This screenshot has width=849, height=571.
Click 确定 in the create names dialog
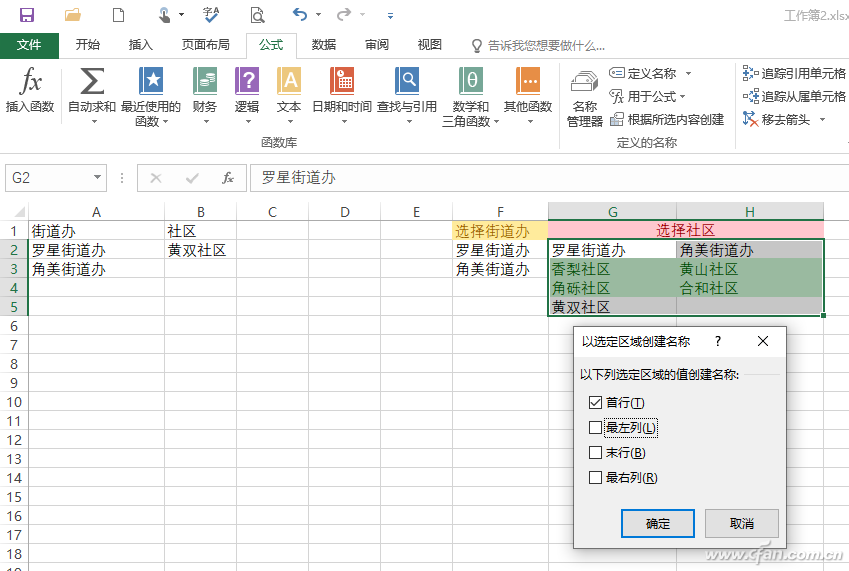[x=658, y=523]
